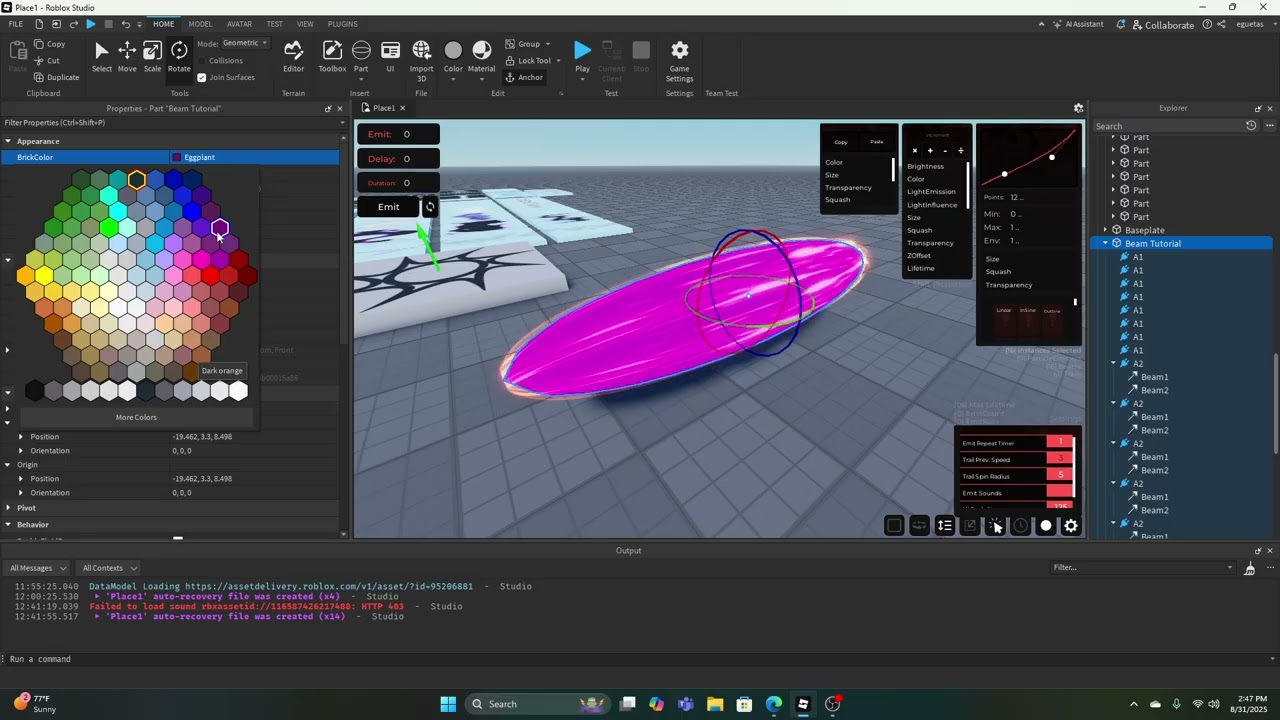1280x720 pixels.
Task: Click the refresh icon beside Emit
Action: 430,207
